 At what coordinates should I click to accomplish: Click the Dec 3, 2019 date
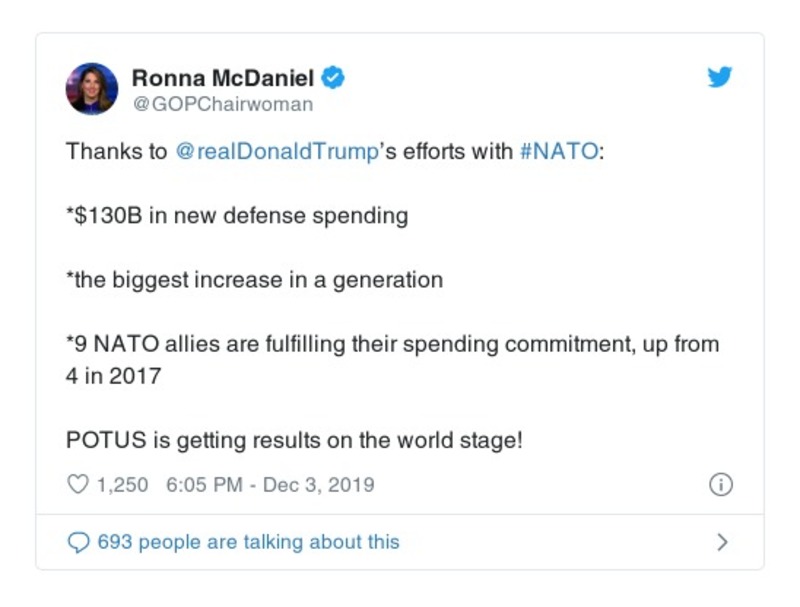[320, 485]
